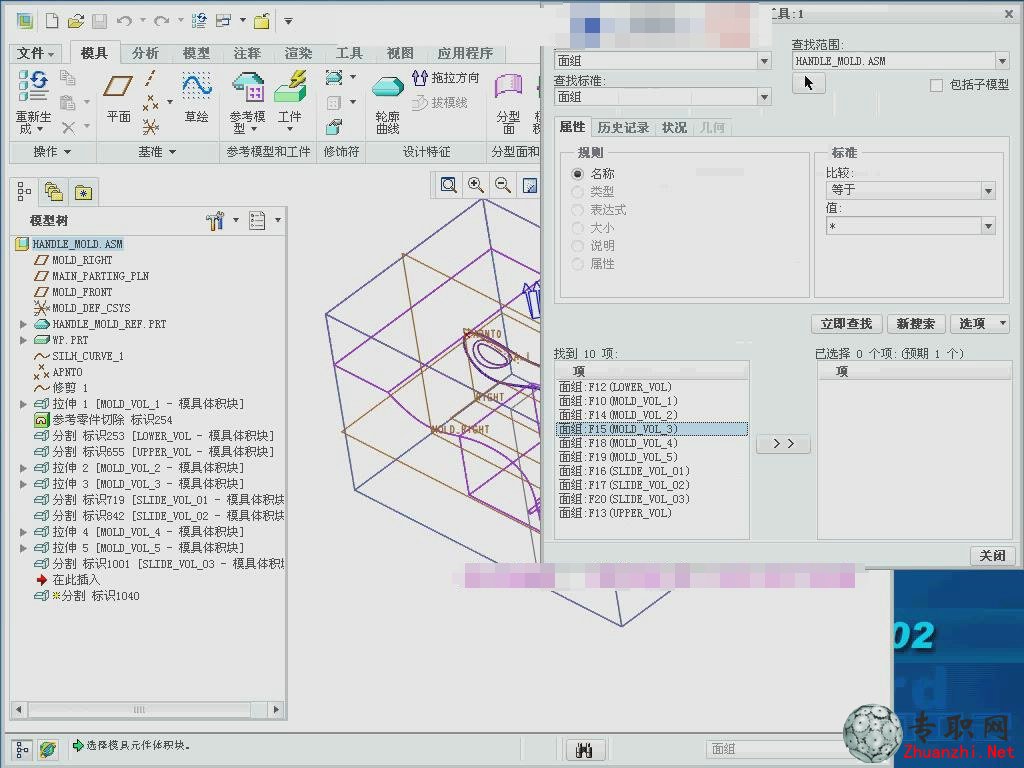Open the 比较 等于 dropdown

pyautogui.click(x=988, y=191)
